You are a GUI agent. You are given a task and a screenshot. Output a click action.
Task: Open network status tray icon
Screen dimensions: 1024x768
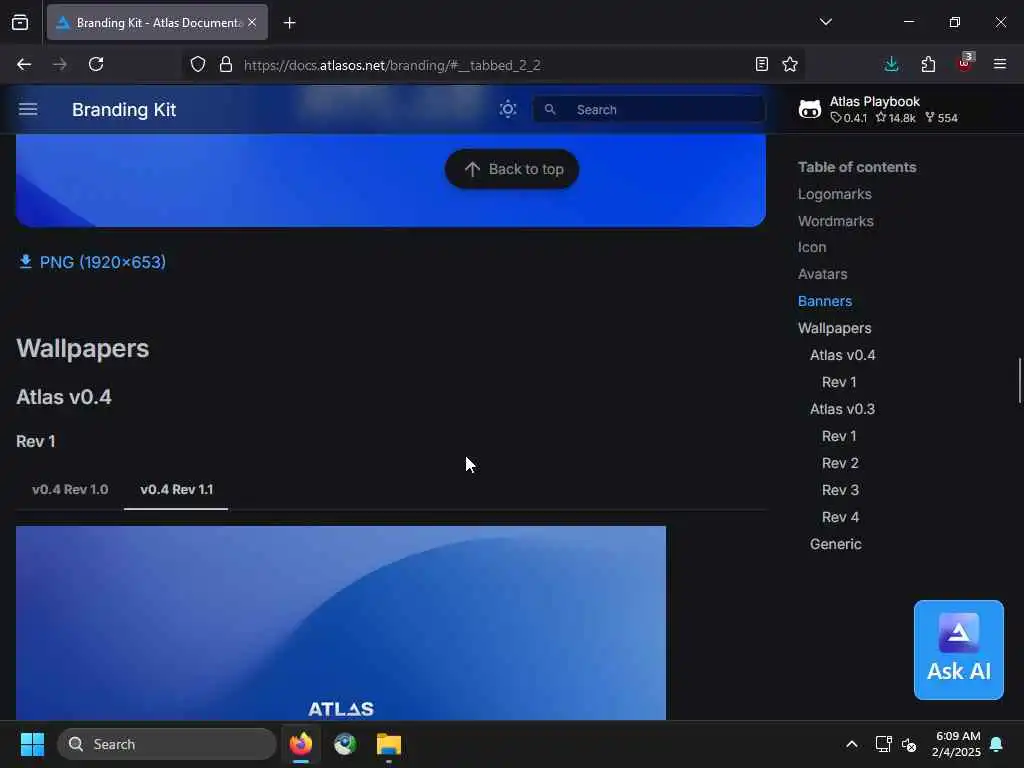(x=883, y=744)
